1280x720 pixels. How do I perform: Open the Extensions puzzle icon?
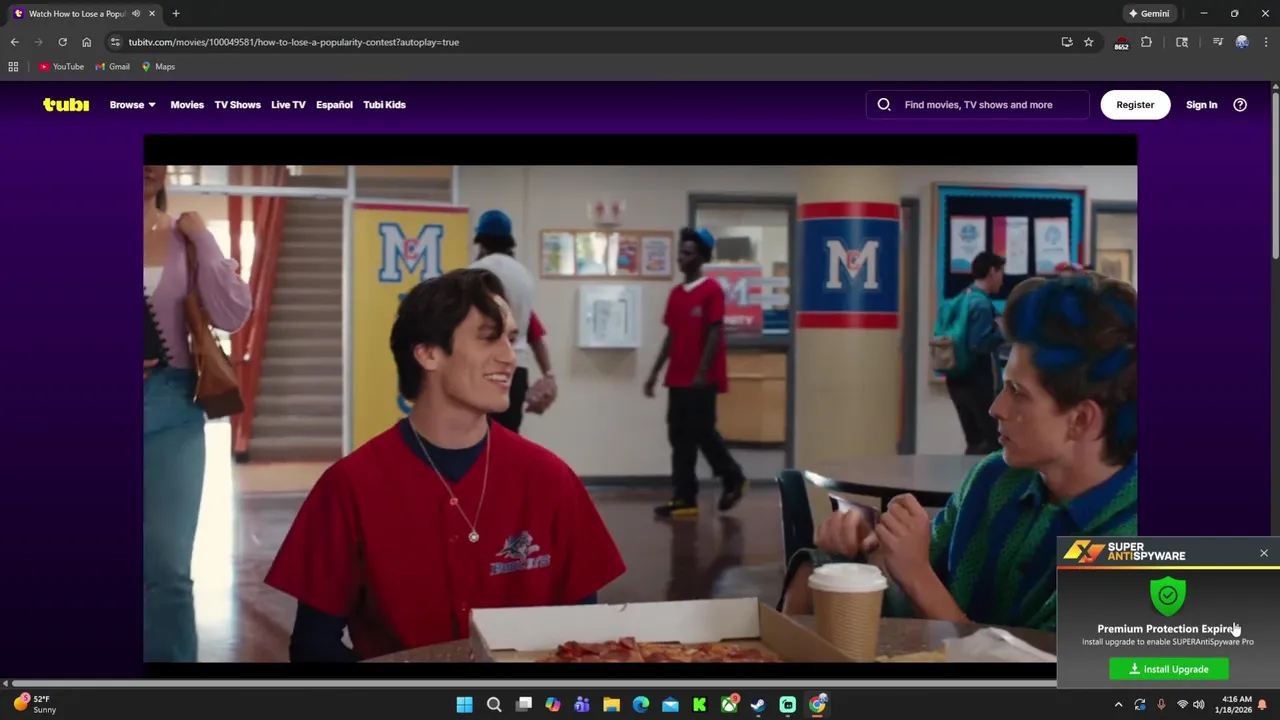1146,42
